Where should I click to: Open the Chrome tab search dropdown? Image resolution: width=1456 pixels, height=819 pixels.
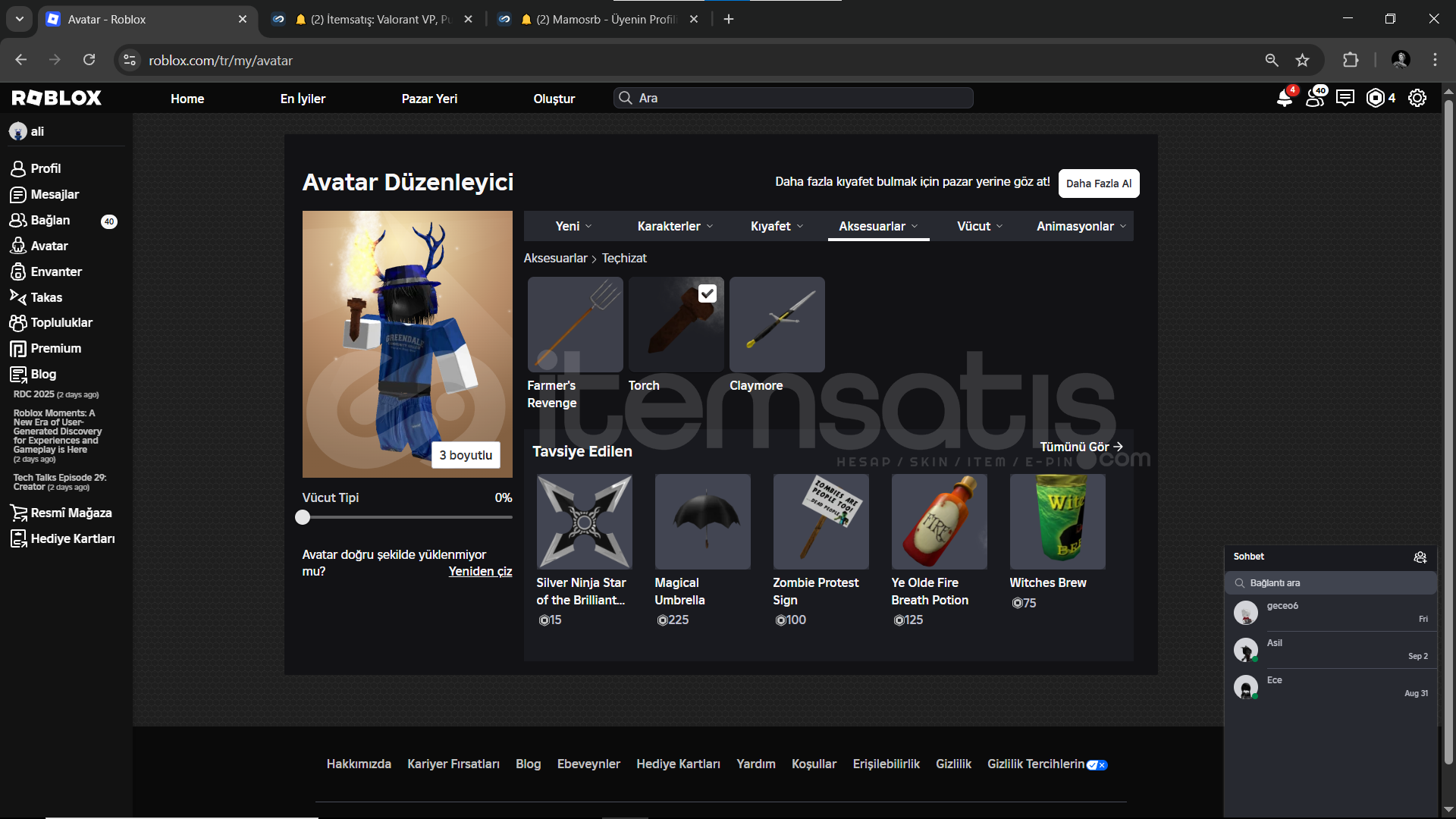(x=19, y=19)
